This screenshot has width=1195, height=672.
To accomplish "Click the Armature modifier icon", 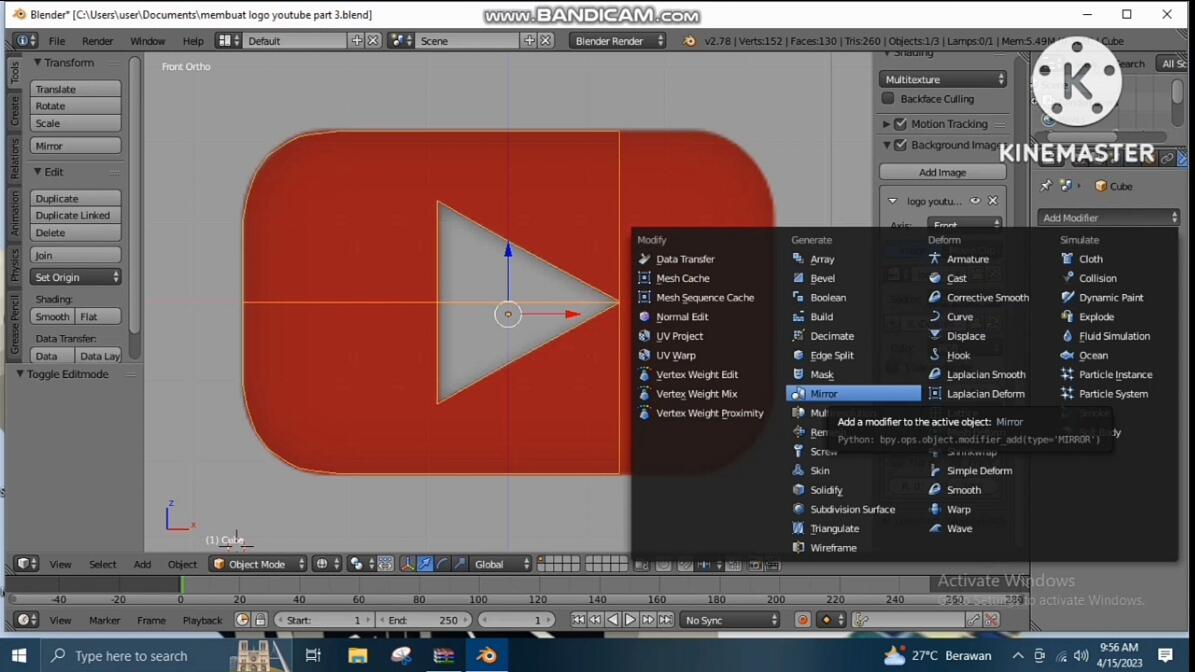I will point(934,259).
